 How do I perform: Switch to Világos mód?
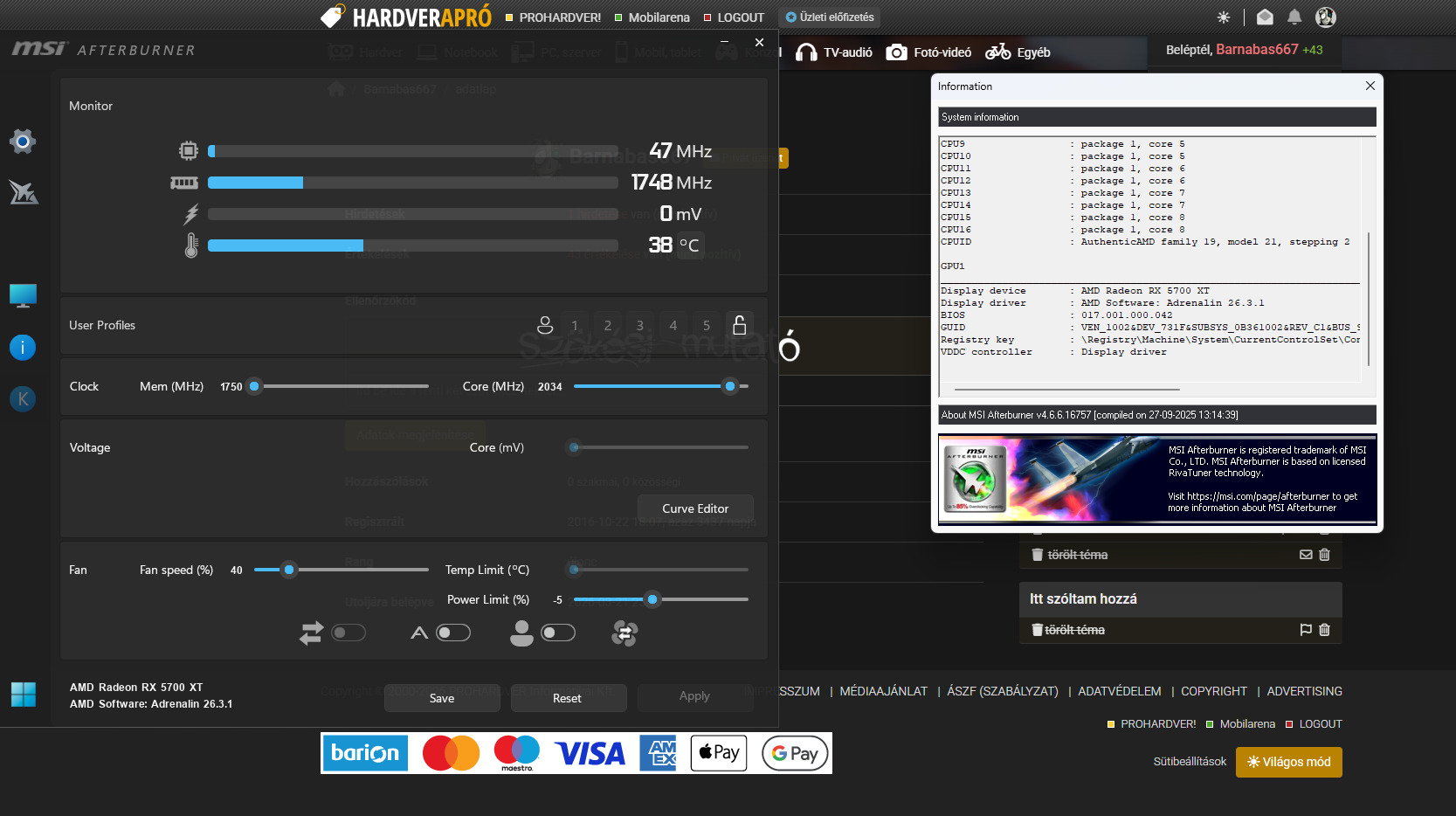(x=1289, y=762)
